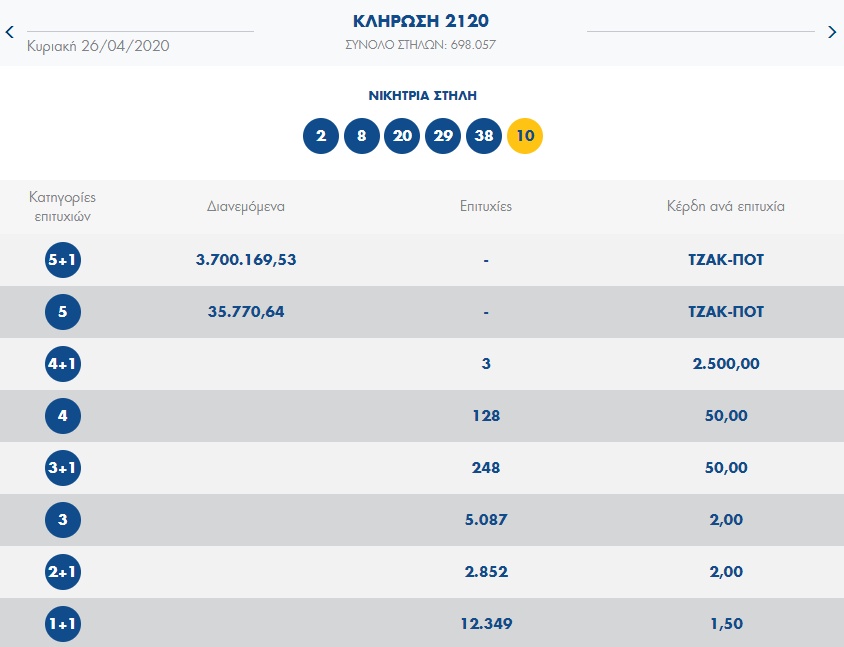
Task: Go to the previous draw with left arrow
Action: click(x=9, y=32)
